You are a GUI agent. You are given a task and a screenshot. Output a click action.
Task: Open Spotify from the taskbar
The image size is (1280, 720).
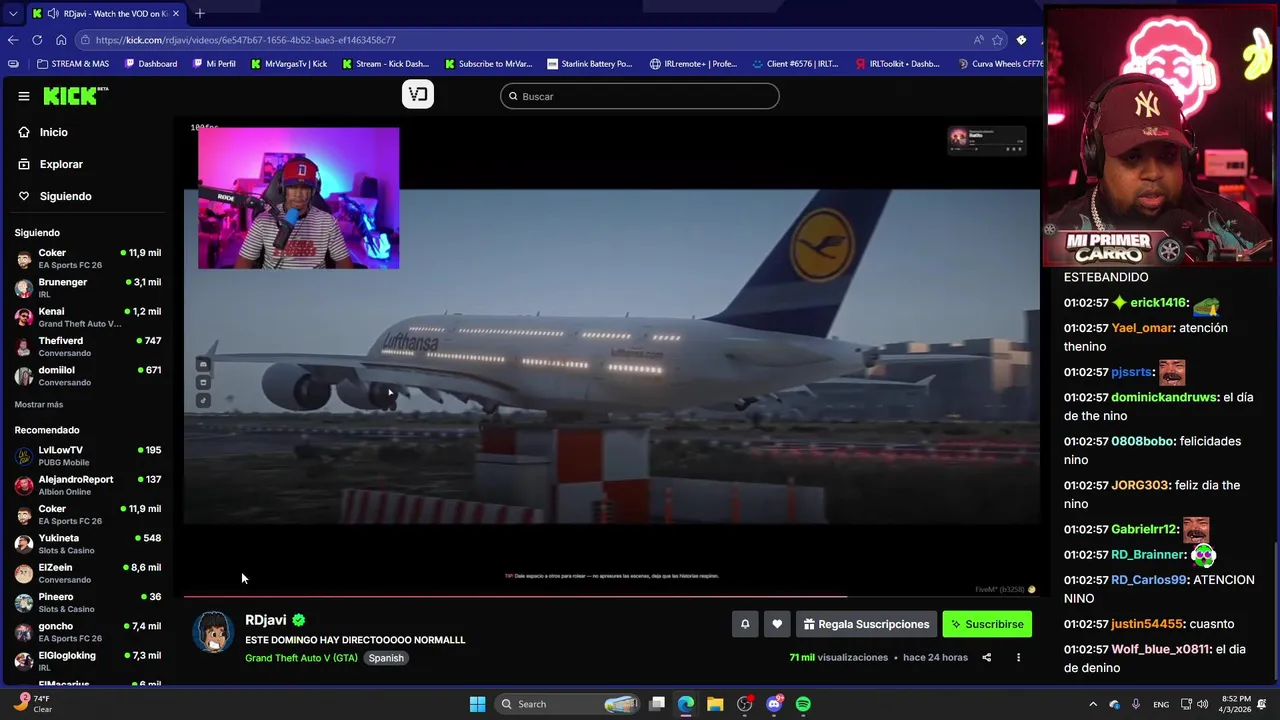click(803, 704)
